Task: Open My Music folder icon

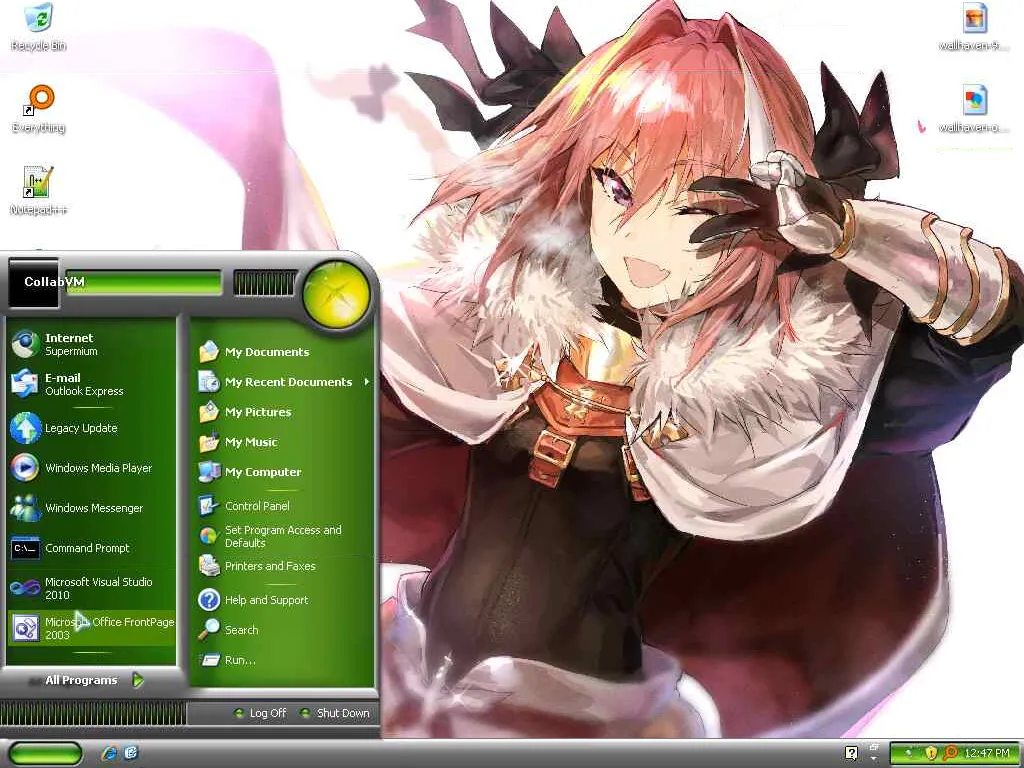Action: click(209, 441)
